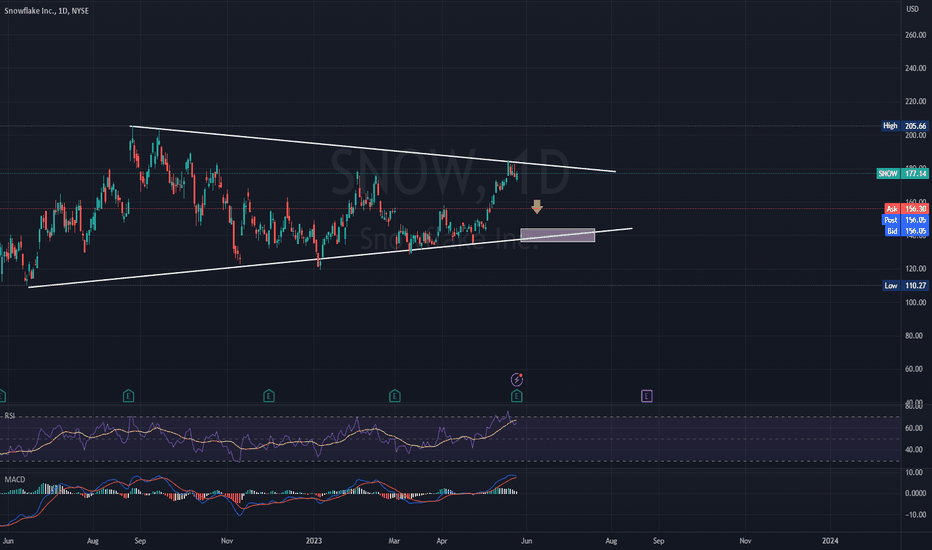Click the Snowflake Inc., 1D, NYSE title
The image size is (932, 550).
46,11
